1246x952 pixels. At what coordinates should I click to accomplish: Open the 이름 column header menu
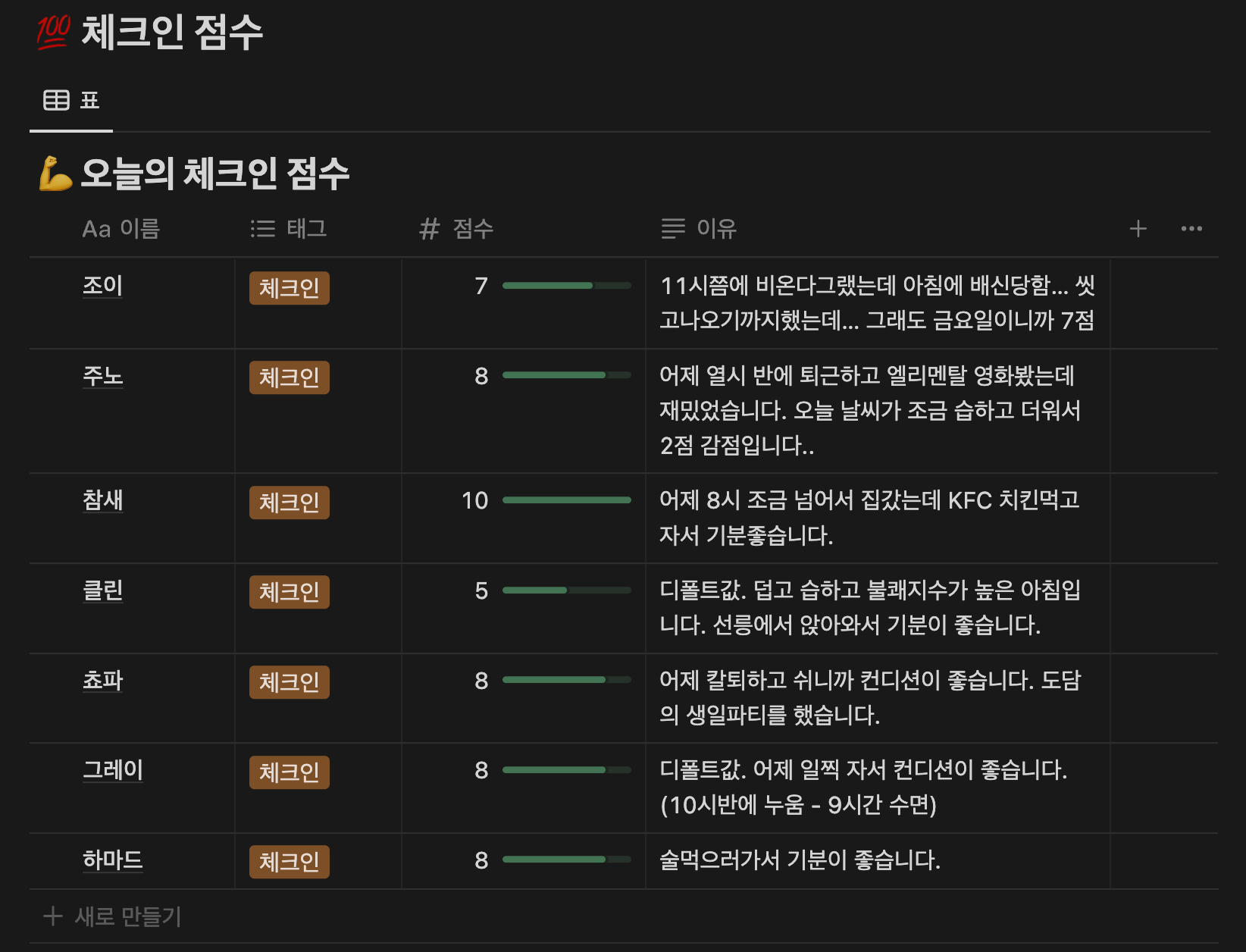click(121, 229)
